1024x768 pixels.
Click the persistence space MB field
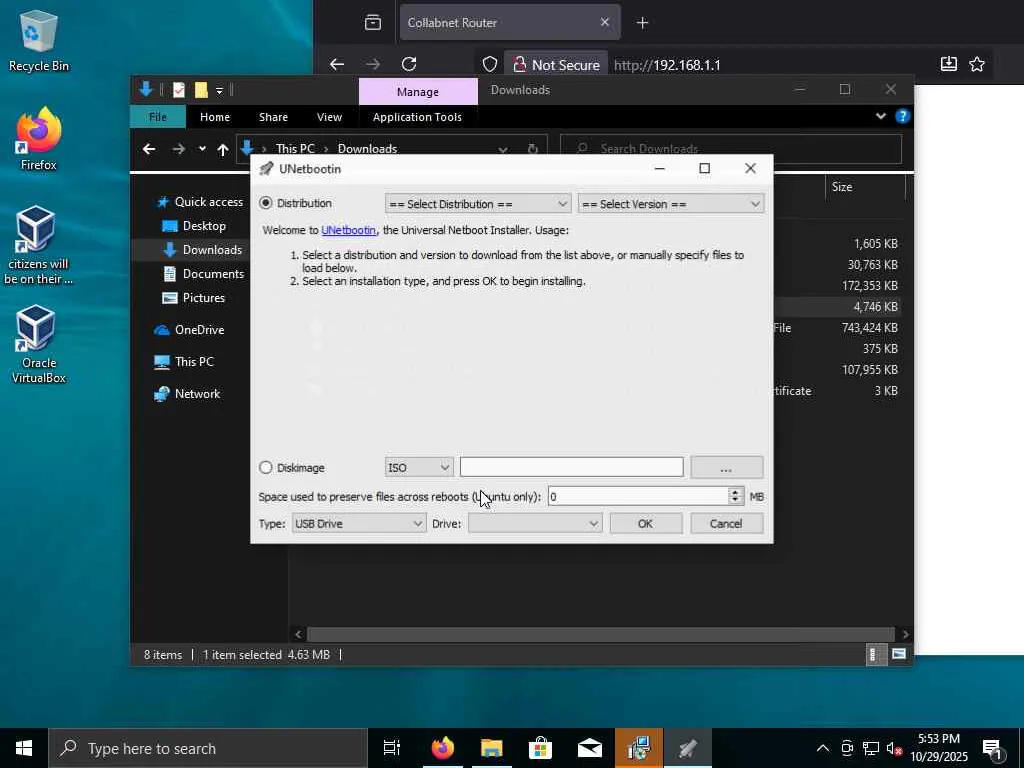[x=638, y=496]
